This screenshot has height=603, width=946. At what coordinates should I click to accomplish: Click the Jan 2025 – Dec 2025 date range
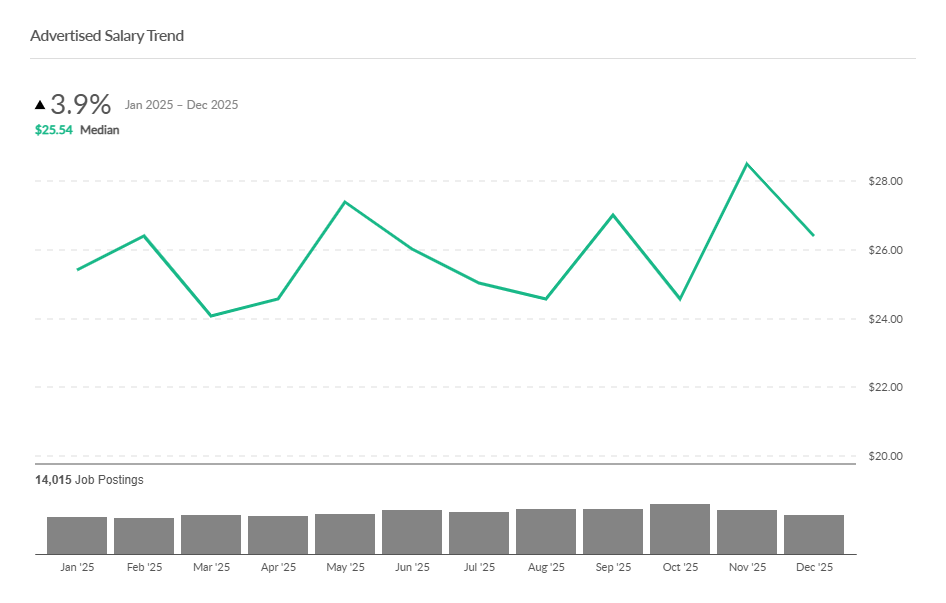tap(182, 105)
